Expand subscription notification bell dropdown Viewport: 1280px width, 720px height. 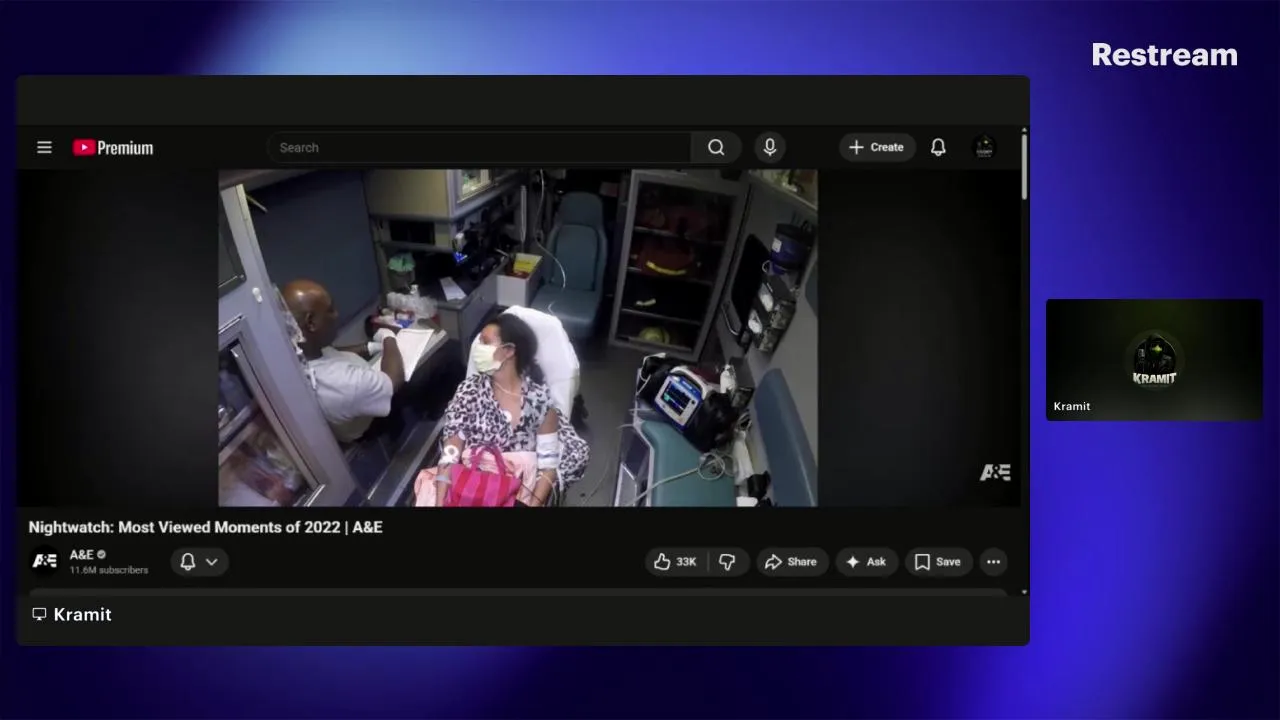click(x=199, y=562)
